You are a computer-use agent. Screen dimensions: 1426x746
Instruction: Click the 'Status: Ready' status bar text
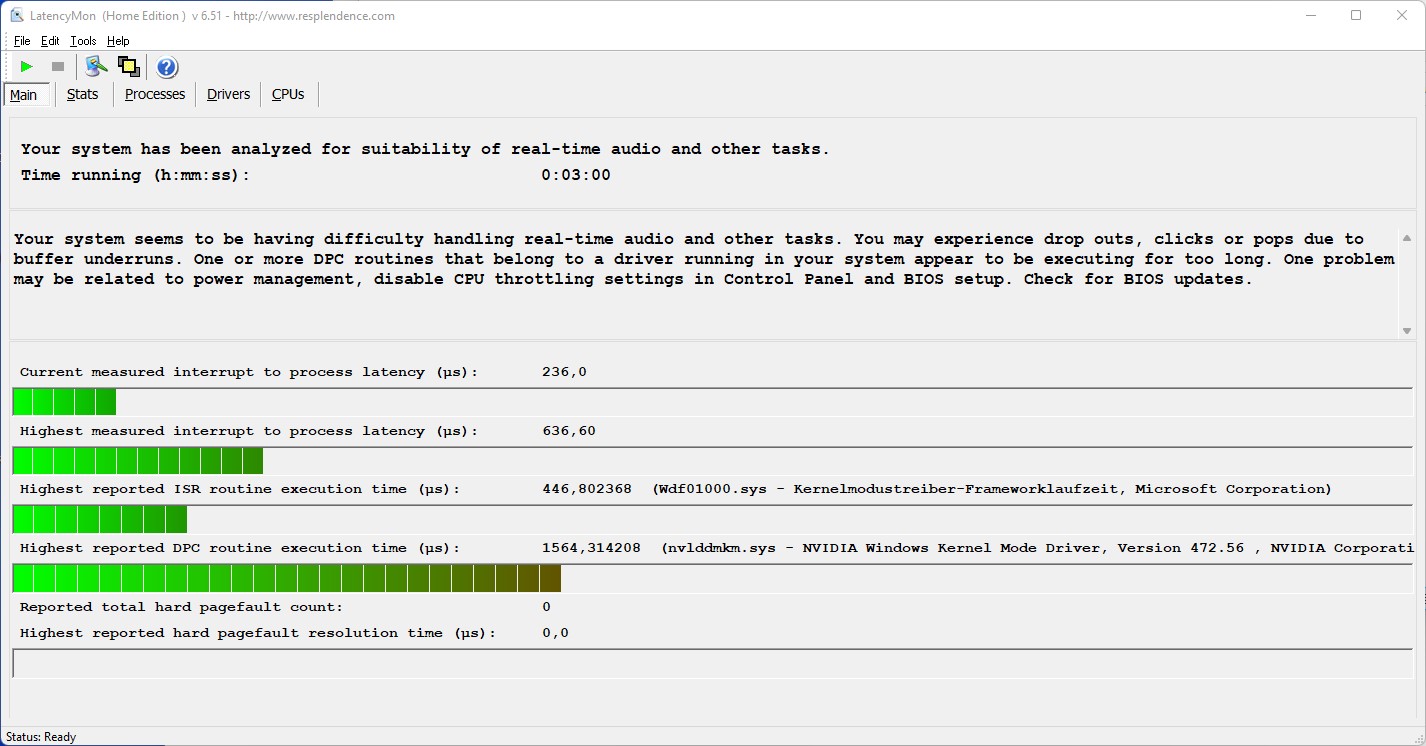tap(41, 737)
